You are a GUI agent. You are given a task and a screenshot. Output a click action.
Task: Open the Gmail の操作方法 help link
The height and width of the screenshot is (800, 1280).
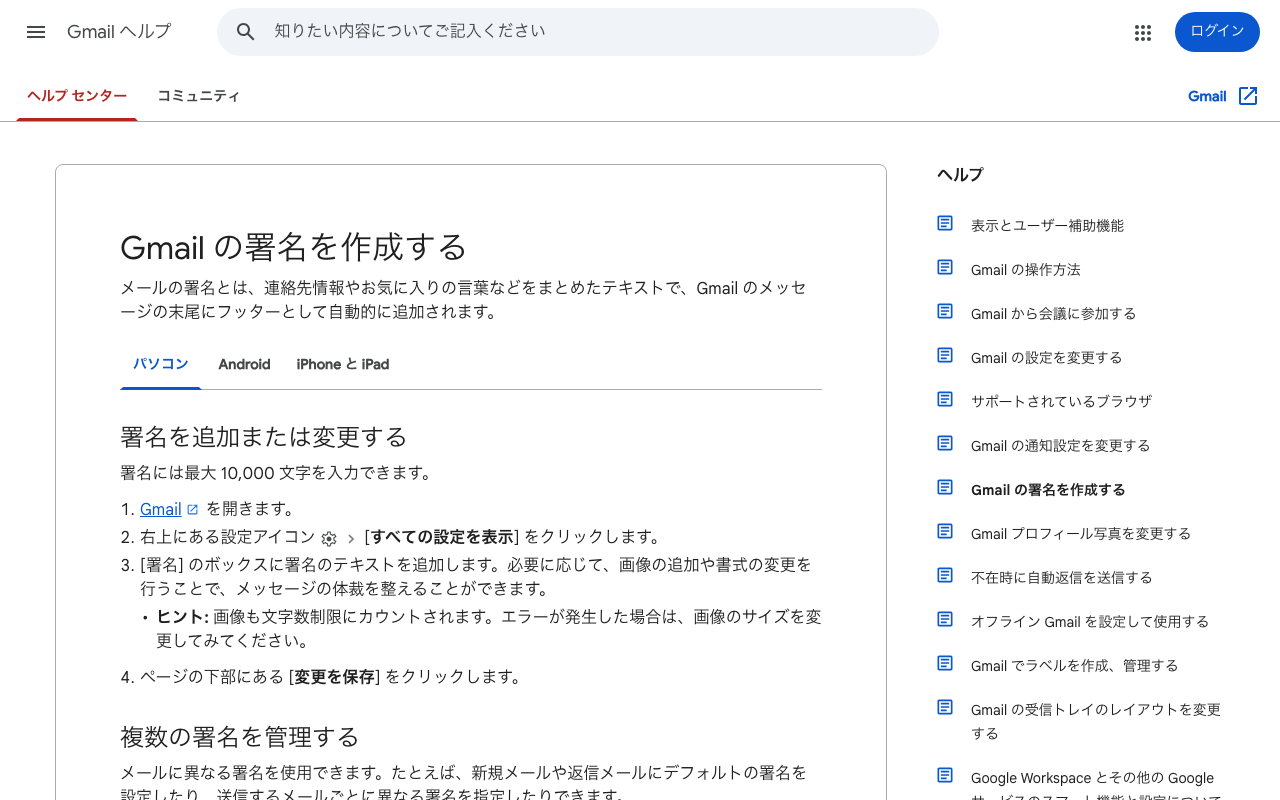pyautogui.click(x=1026, y=270)
